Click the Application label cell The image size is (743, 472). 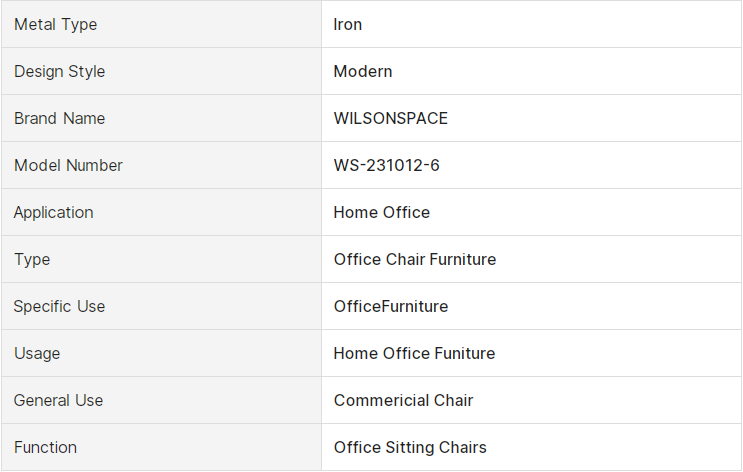(161, 212)
